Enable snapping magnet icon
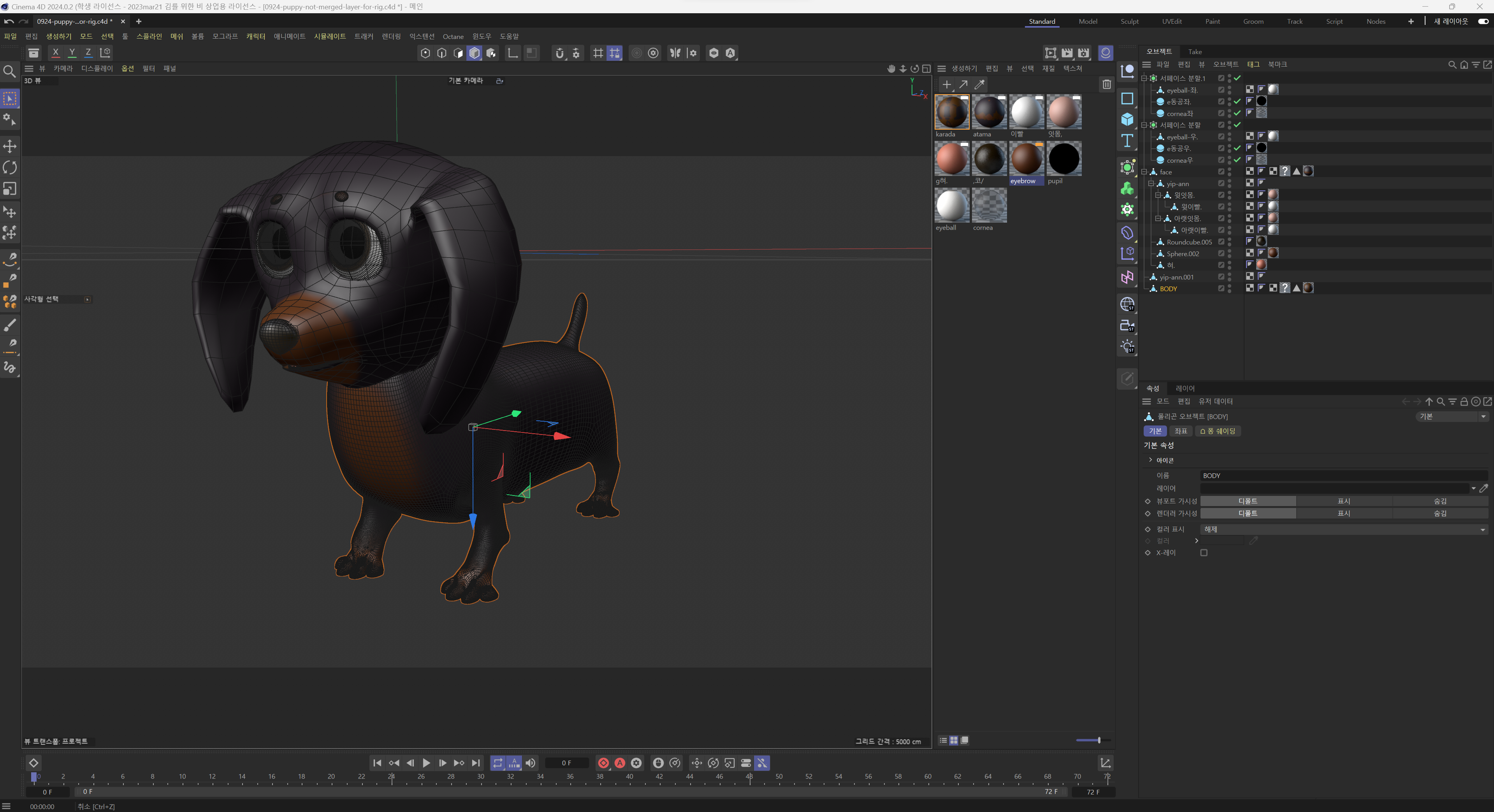This screenshot has height=812, width=1494. click(x=559, y=53)
